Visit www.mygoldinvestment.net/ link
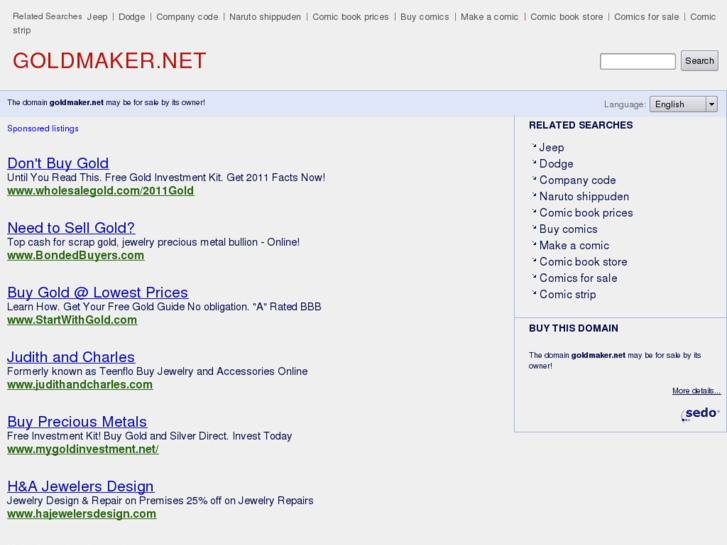The image size is (727, 545). [x=83, y=449]
